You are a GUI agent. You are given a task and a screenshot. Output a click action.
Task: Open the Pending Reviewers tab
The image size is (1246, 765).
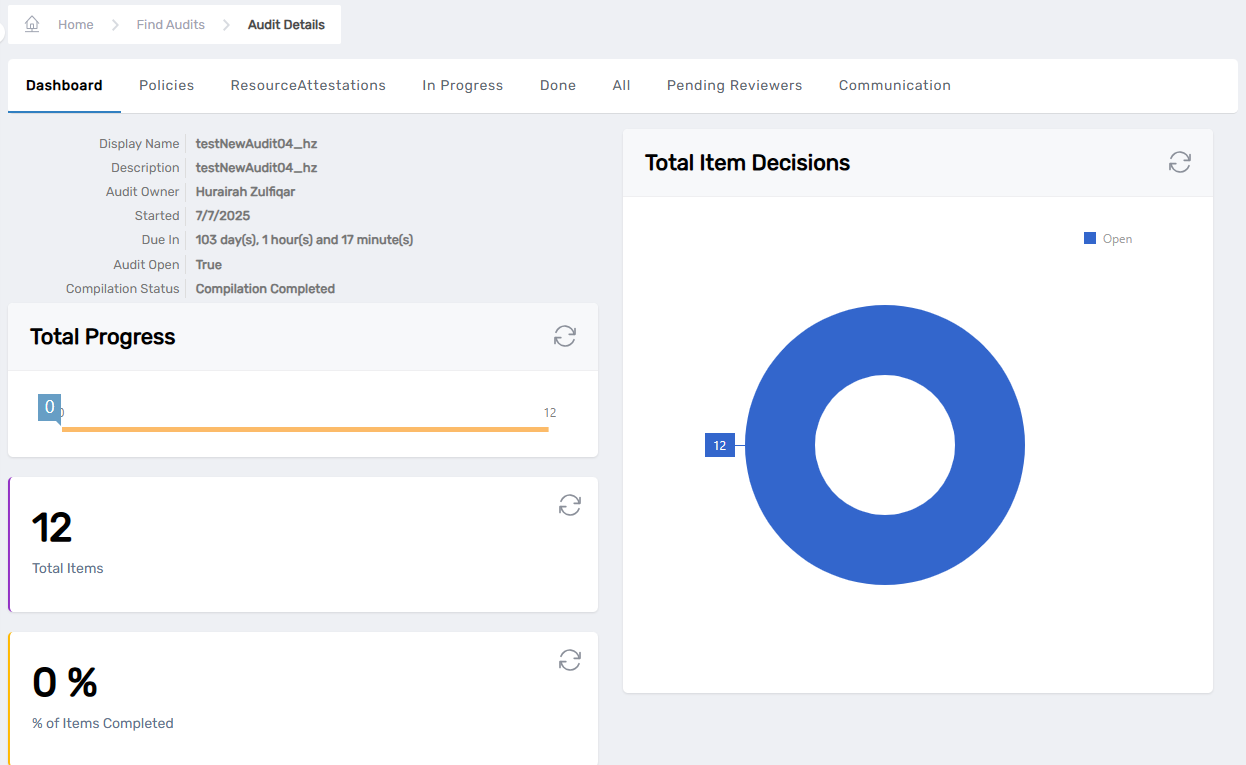734,85
